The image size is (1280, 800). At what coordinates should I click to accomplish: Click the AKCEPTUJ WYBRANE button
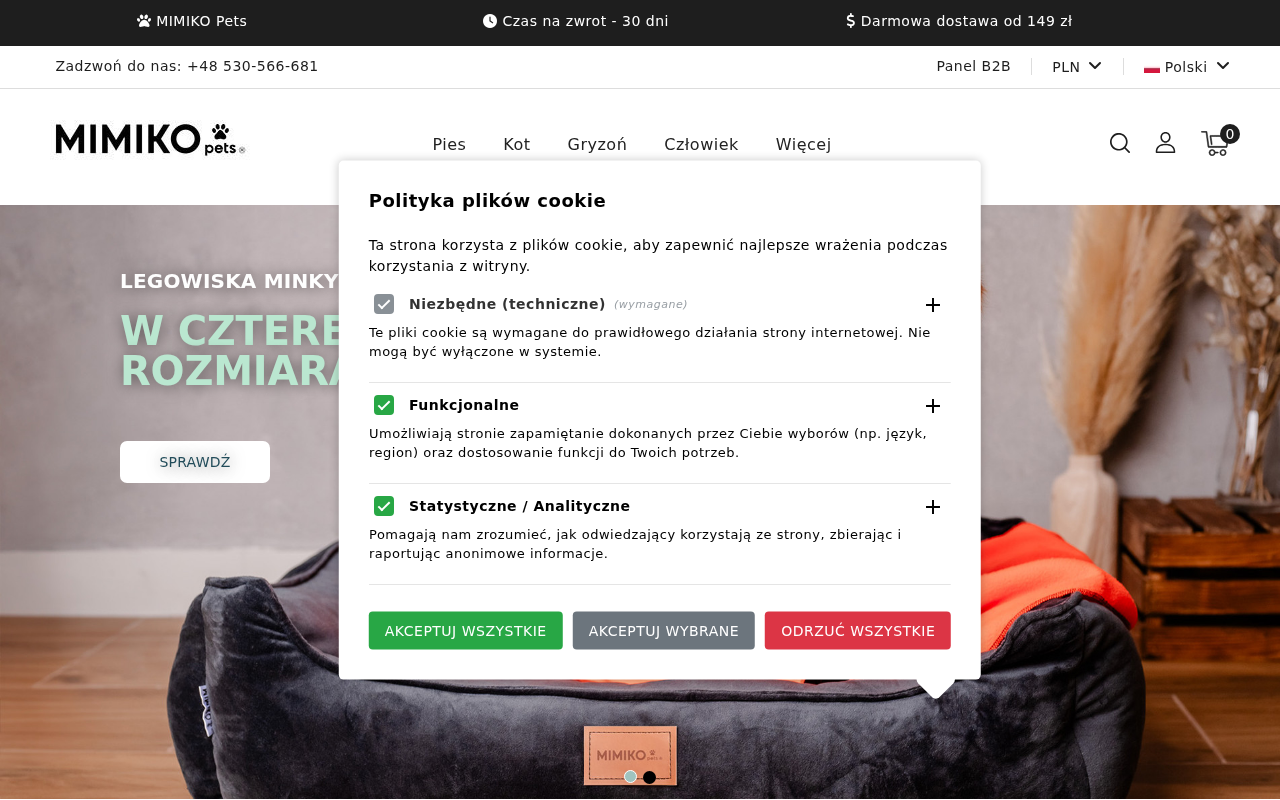coord(664,631)
